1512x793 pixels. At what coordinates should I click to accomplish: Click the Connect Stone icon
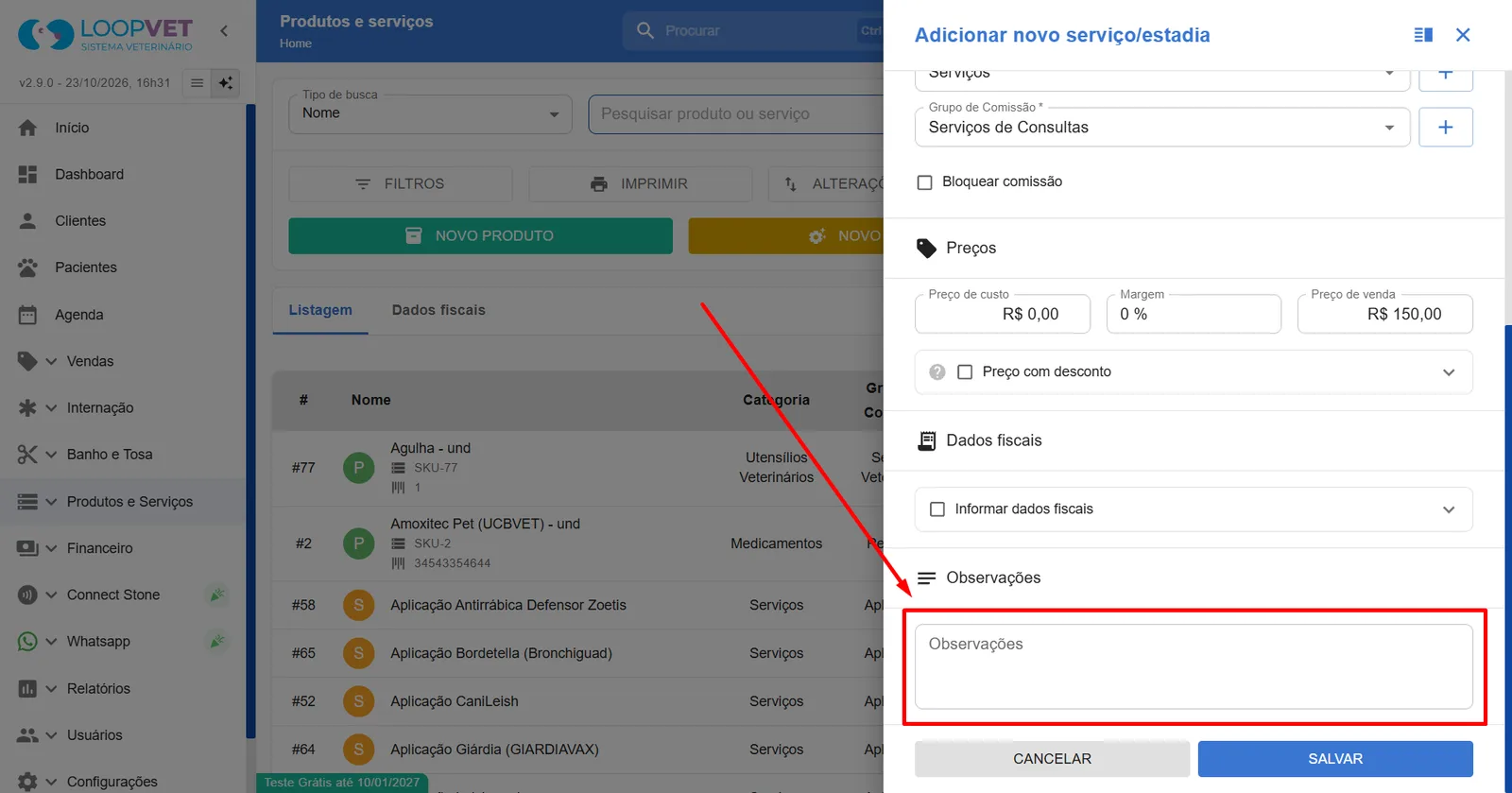(27, 595)
